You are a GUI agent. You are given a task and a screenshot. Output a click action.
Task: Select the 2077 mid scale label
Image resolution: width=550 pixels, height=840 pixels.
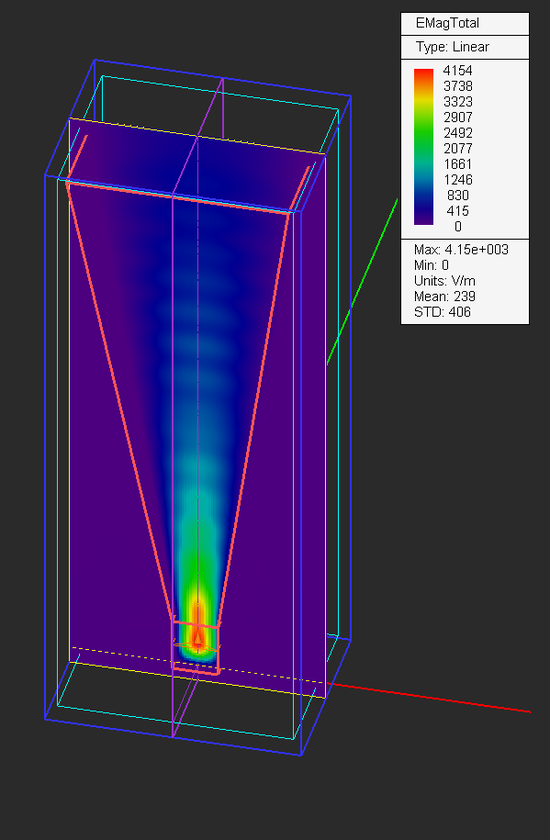458,148
